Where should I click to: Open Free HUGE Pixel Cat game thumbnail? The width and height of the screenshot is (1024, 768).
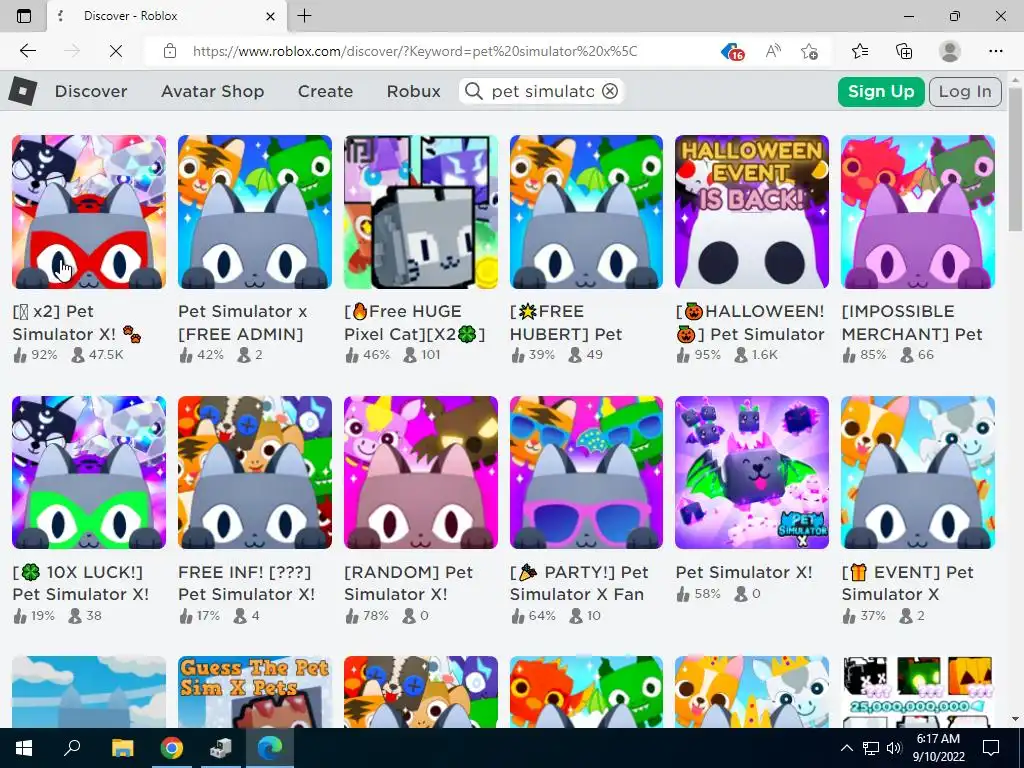(x=421, y=212)
